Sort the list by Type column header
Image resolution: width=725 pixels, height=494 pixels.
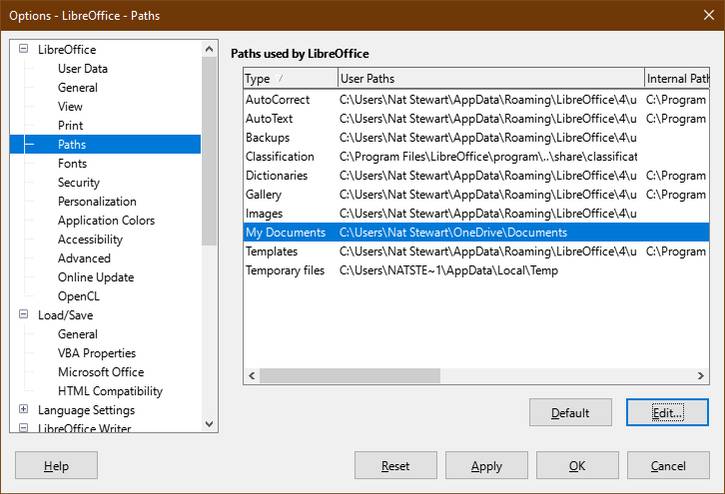[x=290, y=78]
